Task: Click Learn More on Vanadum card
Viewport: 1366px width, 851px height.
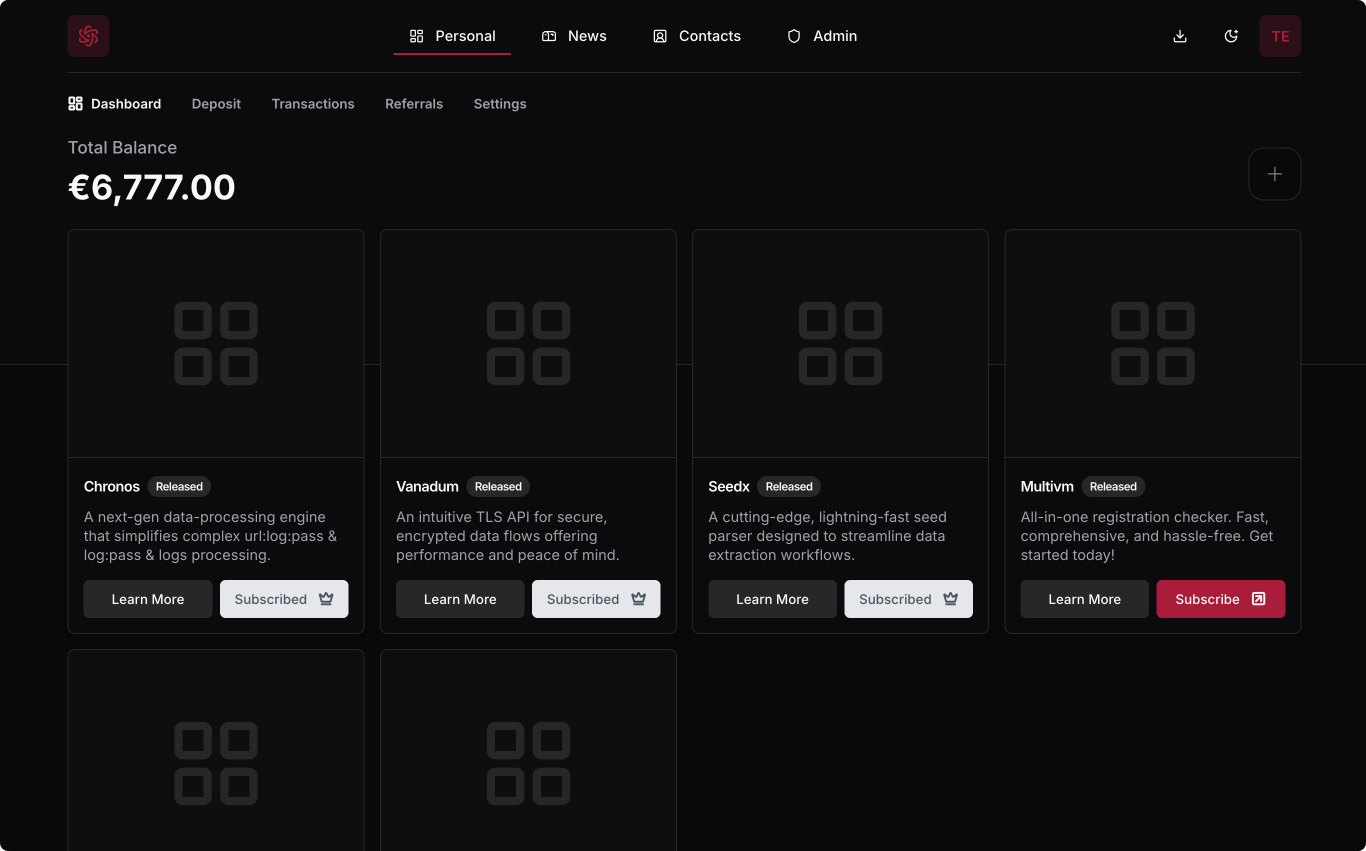Action: 460,599
